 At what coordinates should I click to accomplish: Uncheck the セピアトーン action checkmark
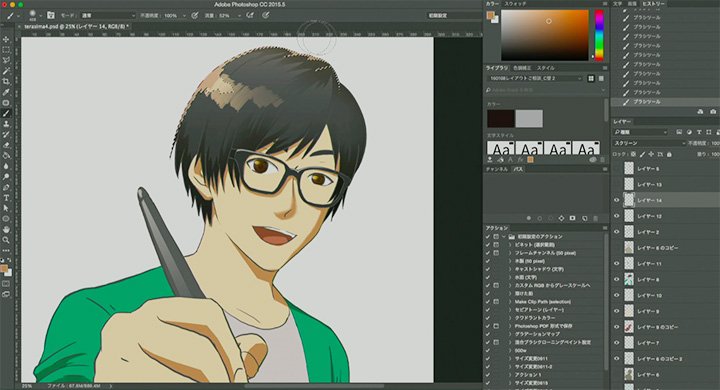[488, 310]
